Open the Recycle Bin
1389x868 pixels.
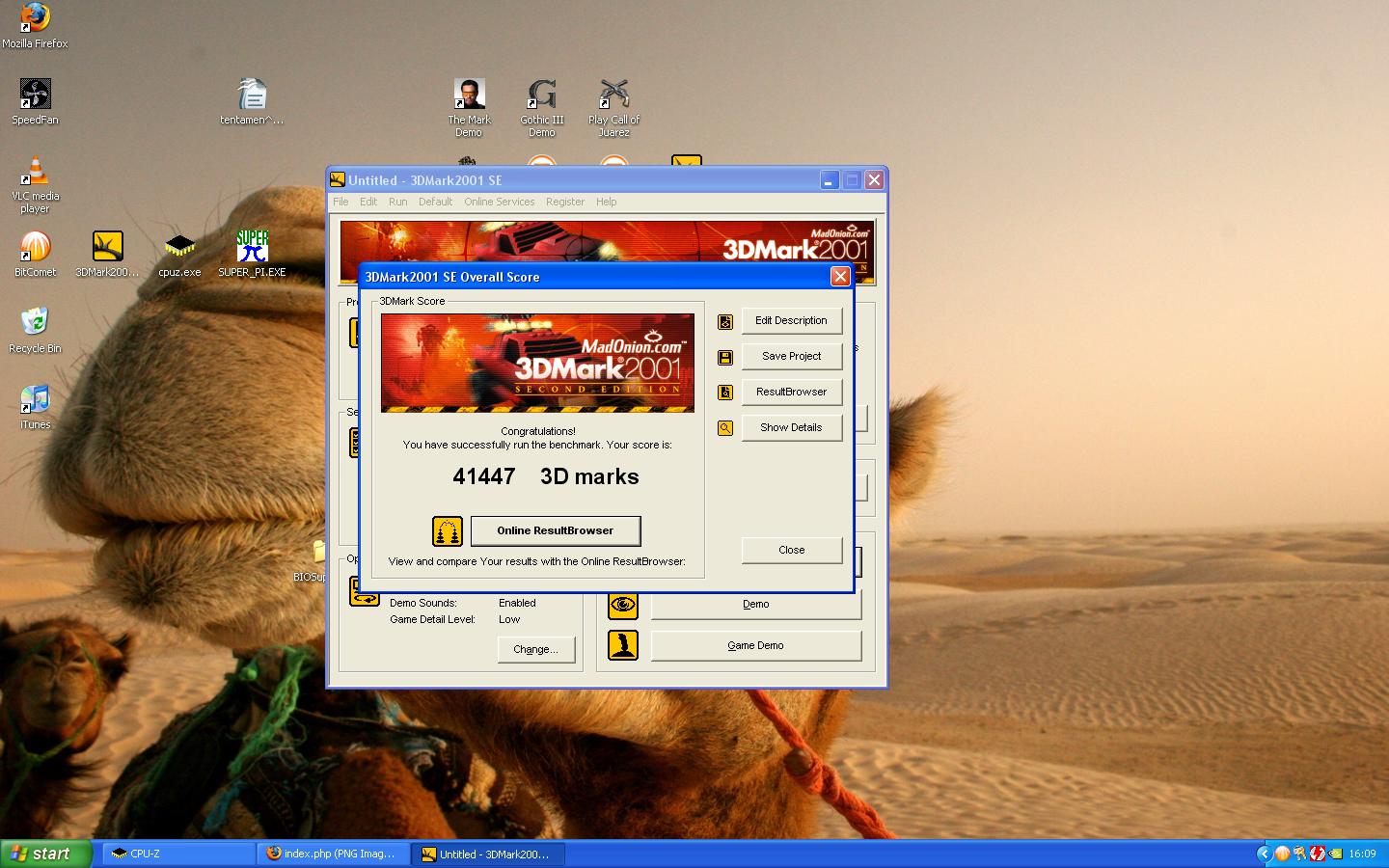tap(35, 331)
